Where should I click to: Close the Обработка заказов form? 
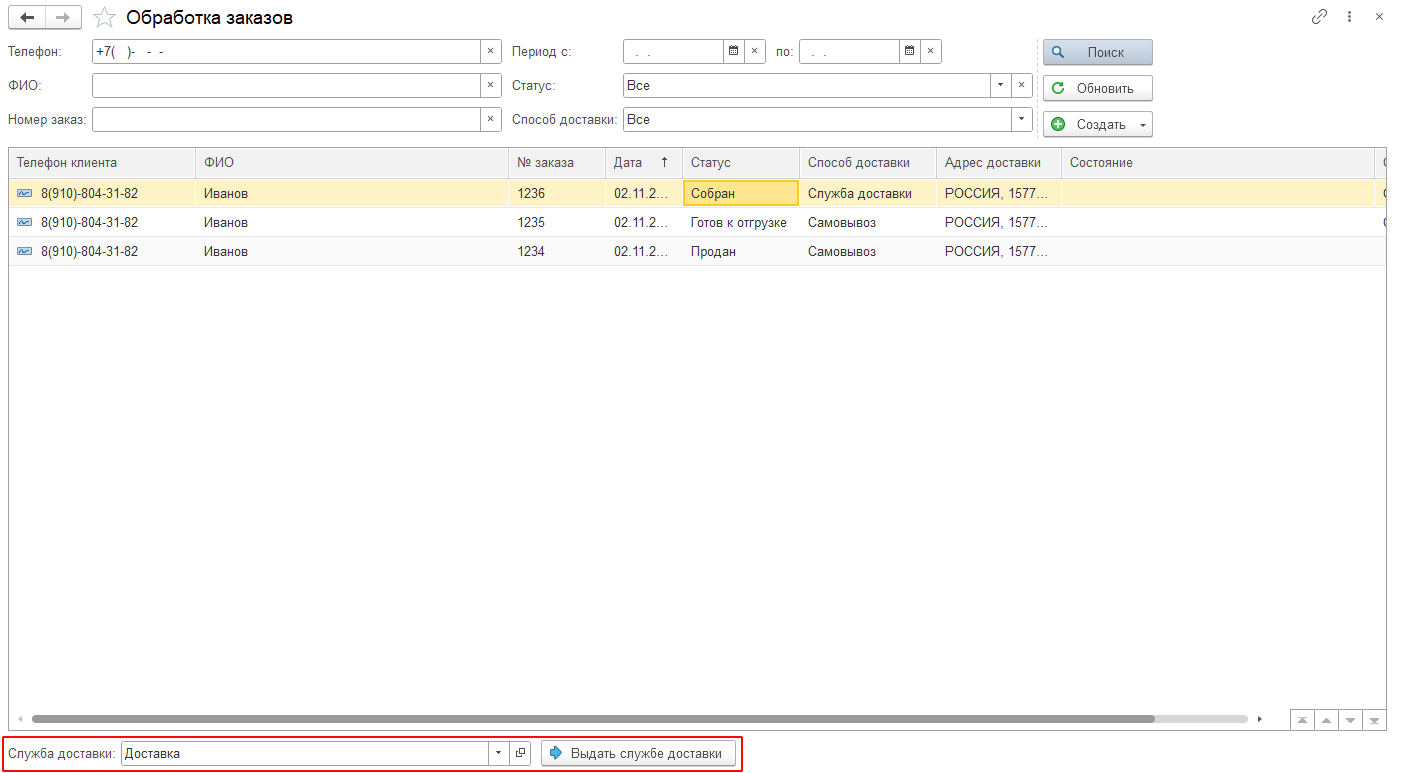(1380, 17)
